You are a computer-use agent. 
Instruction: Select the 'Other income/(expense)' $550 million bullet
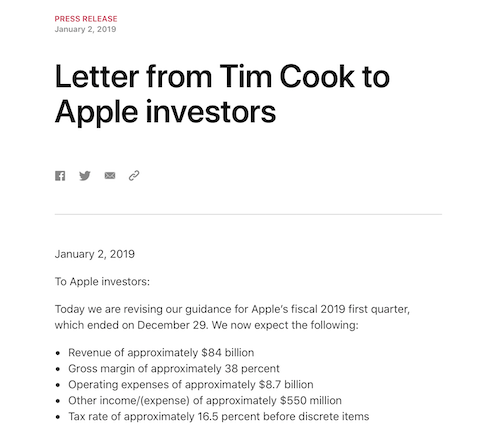pos(205,401)
